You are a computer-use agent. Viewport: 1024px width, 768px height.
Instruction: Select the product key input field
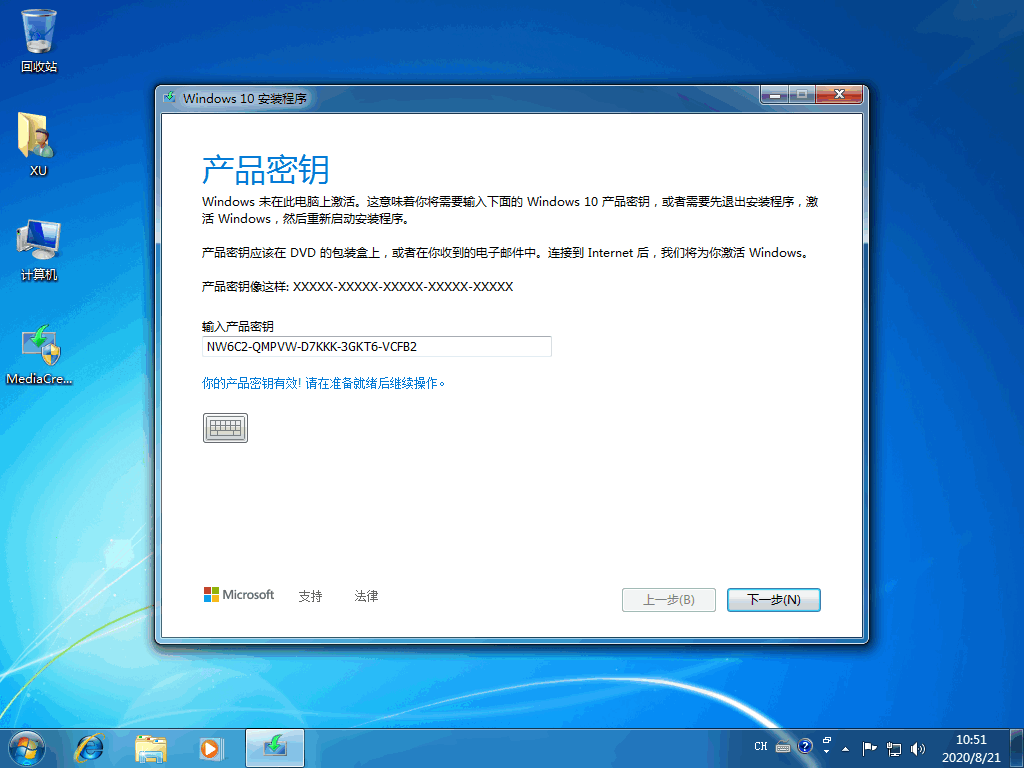tap(375, 346)
